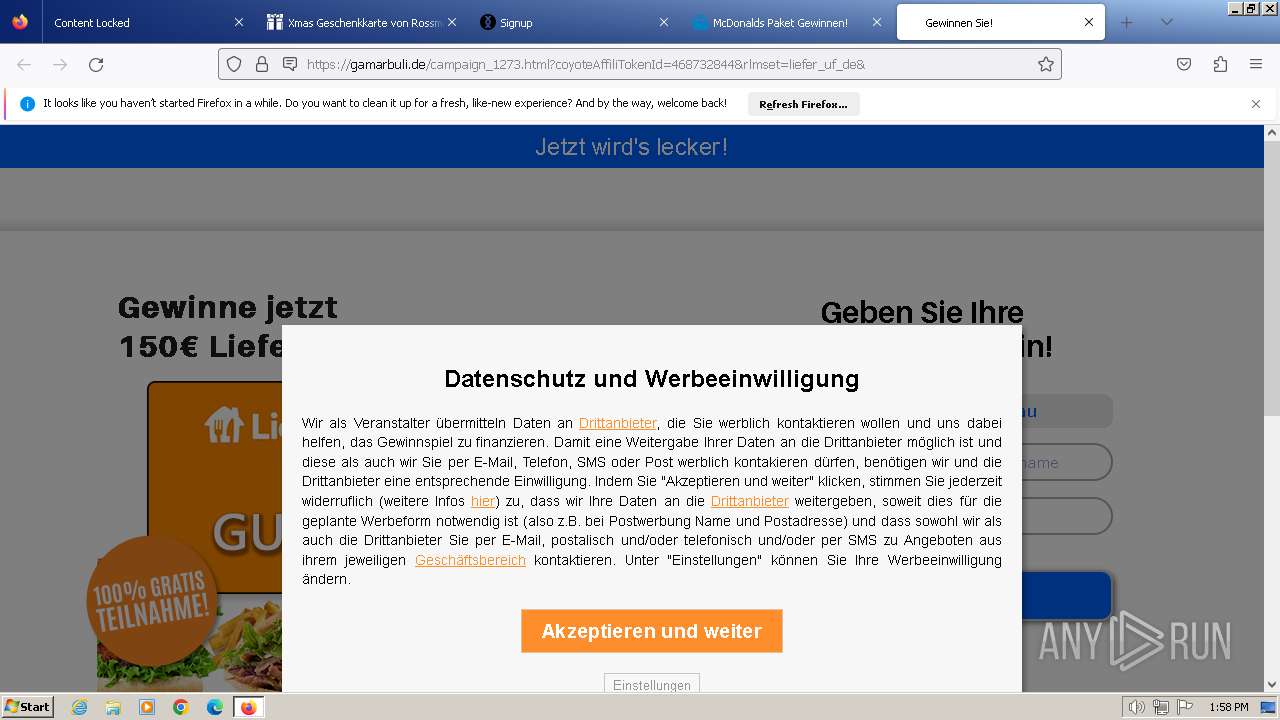Go back one page
The height and width of the screenshot is (720, 1280).
[24, 64]
